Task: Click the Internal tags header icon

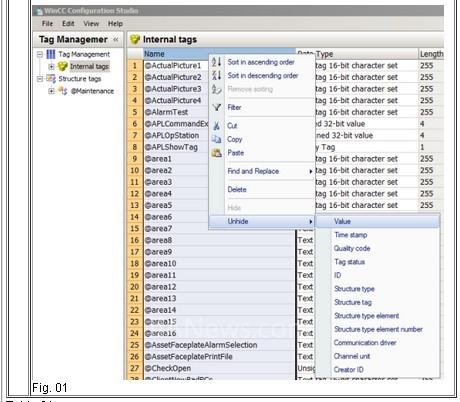Action: (x=135, y=39)
